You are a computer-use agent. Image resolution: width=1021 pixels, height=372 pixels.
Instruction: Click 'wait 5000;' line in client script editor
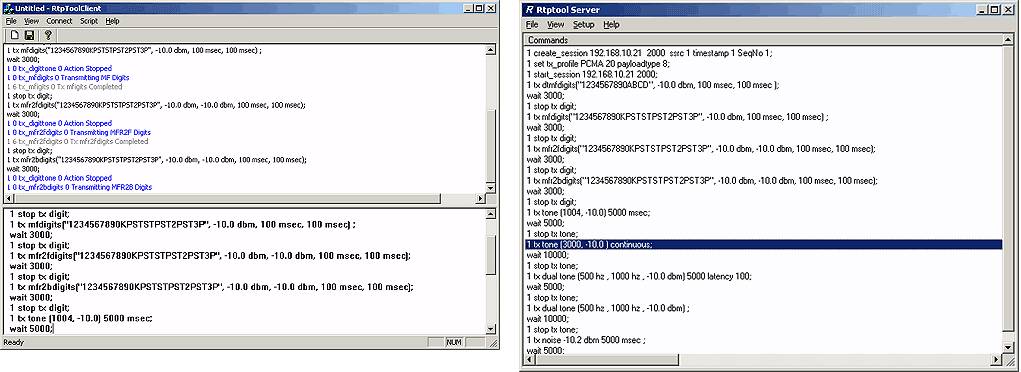coord(32,328)
